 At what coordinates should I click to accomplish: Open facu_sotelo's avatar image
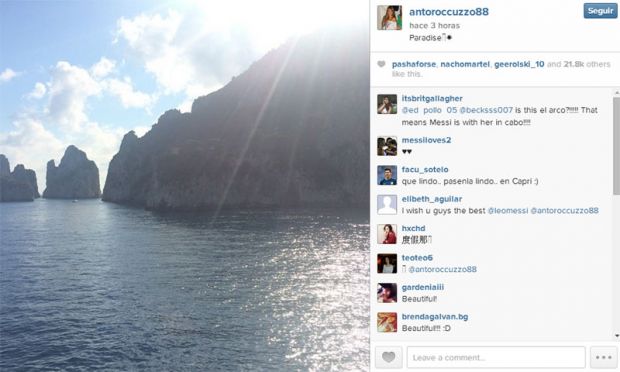(x=387, y=175)
